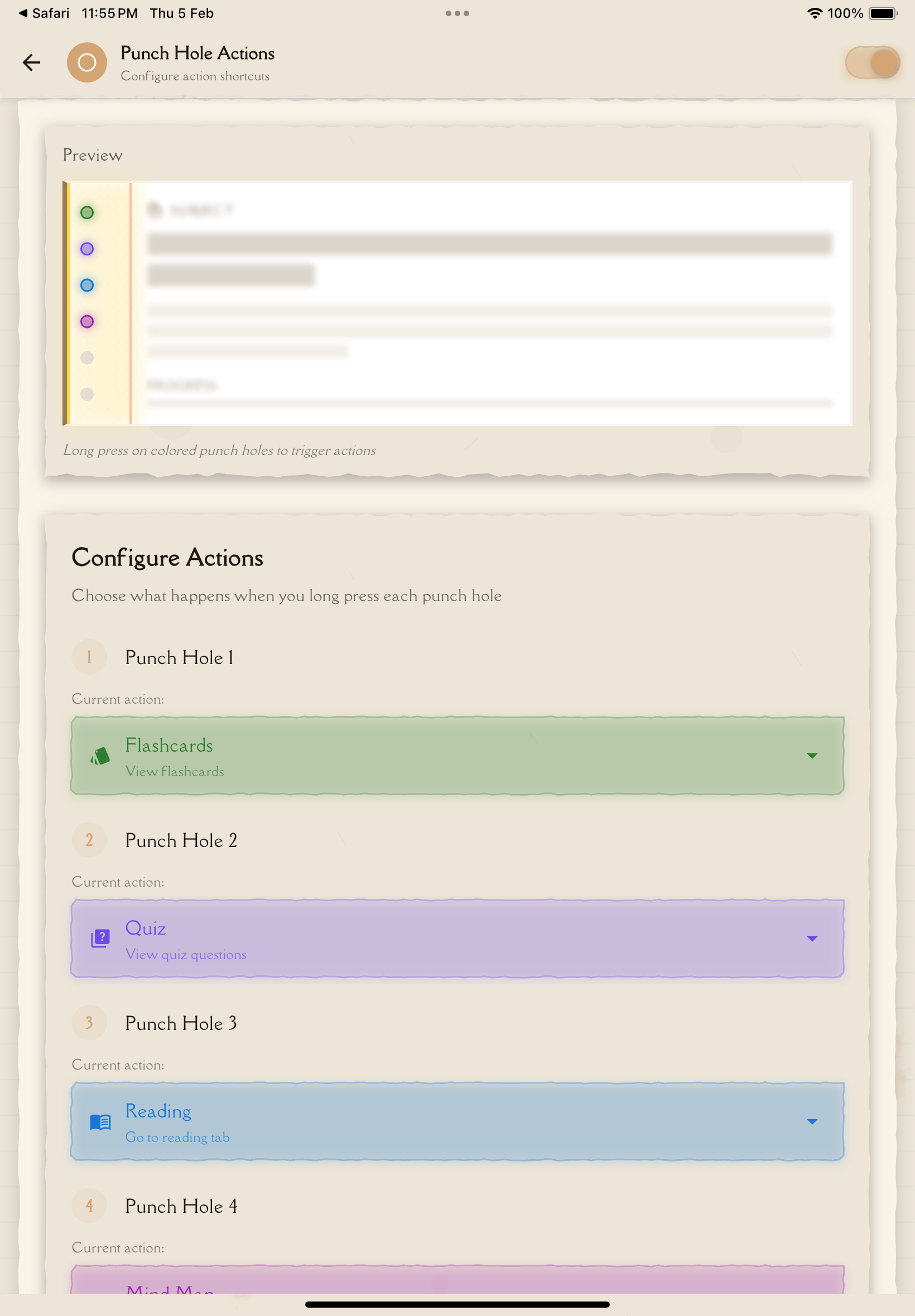Disable the Punch Hole Actions switch
This screenshot has width=915, height=1316.
click(x=871, y=62)
